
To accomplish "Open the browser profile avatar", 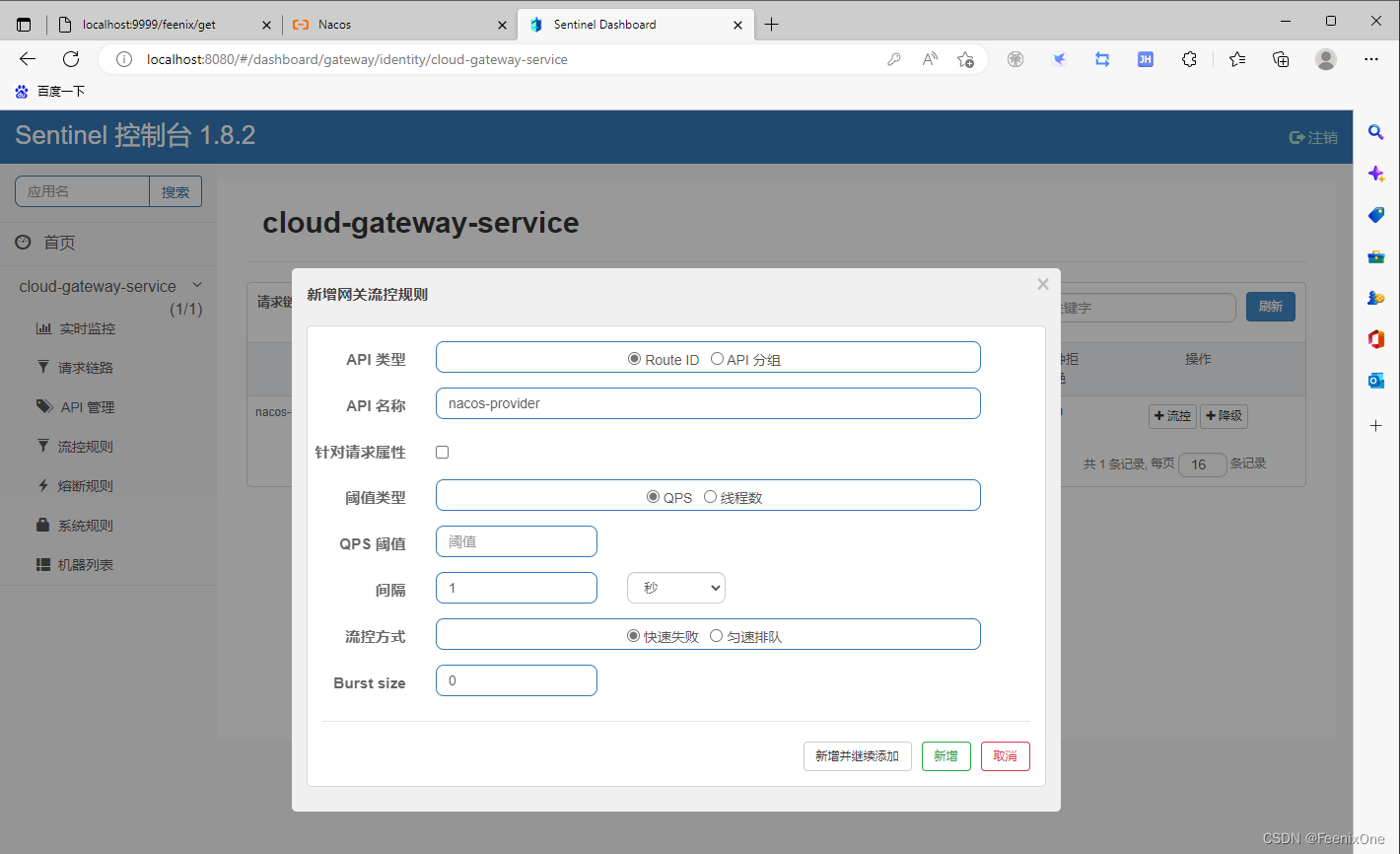I will (x=1326, y=59).
